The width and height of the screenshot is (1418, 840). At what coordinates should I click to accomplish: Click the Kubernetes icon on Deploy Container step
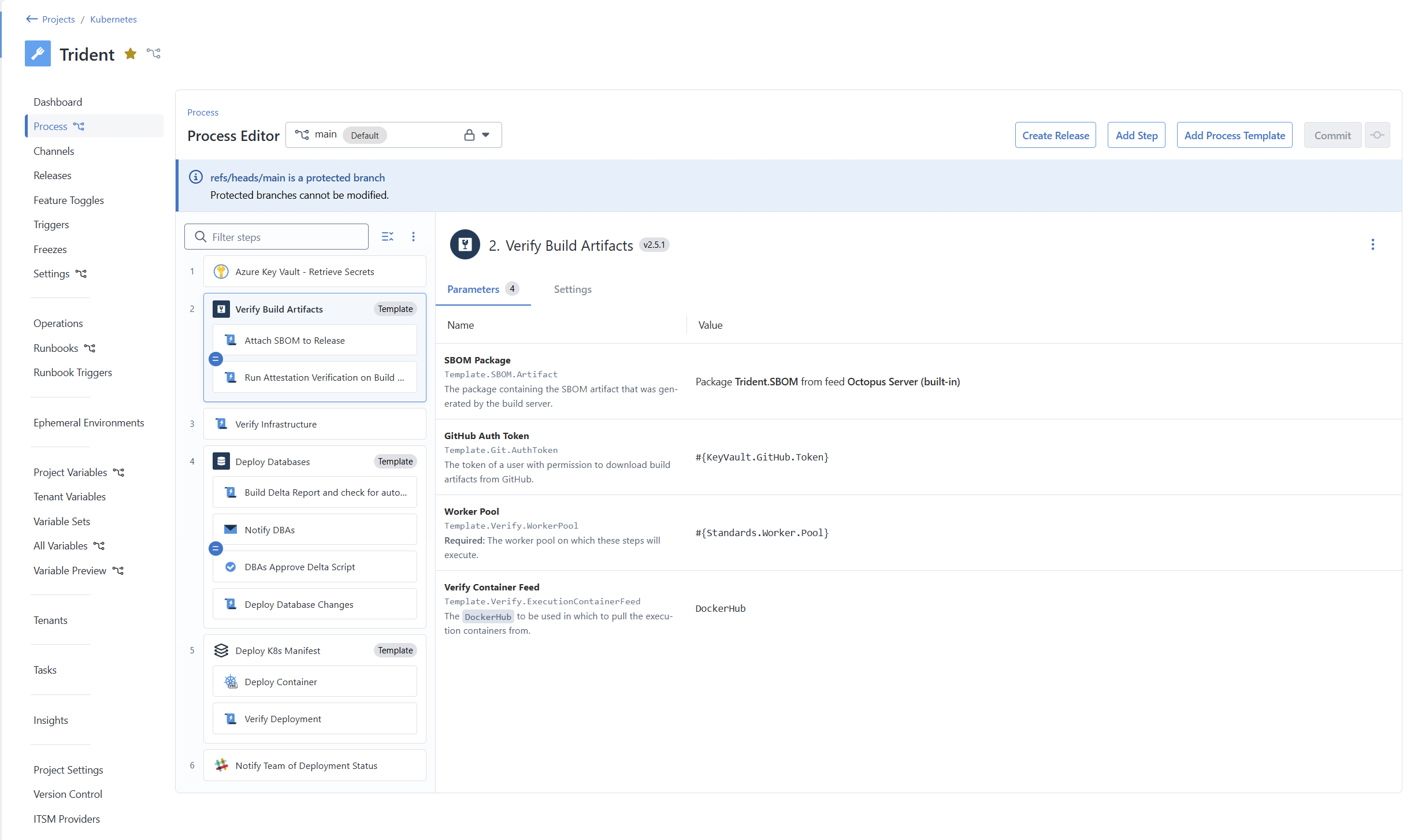click(x=231, y=682)
